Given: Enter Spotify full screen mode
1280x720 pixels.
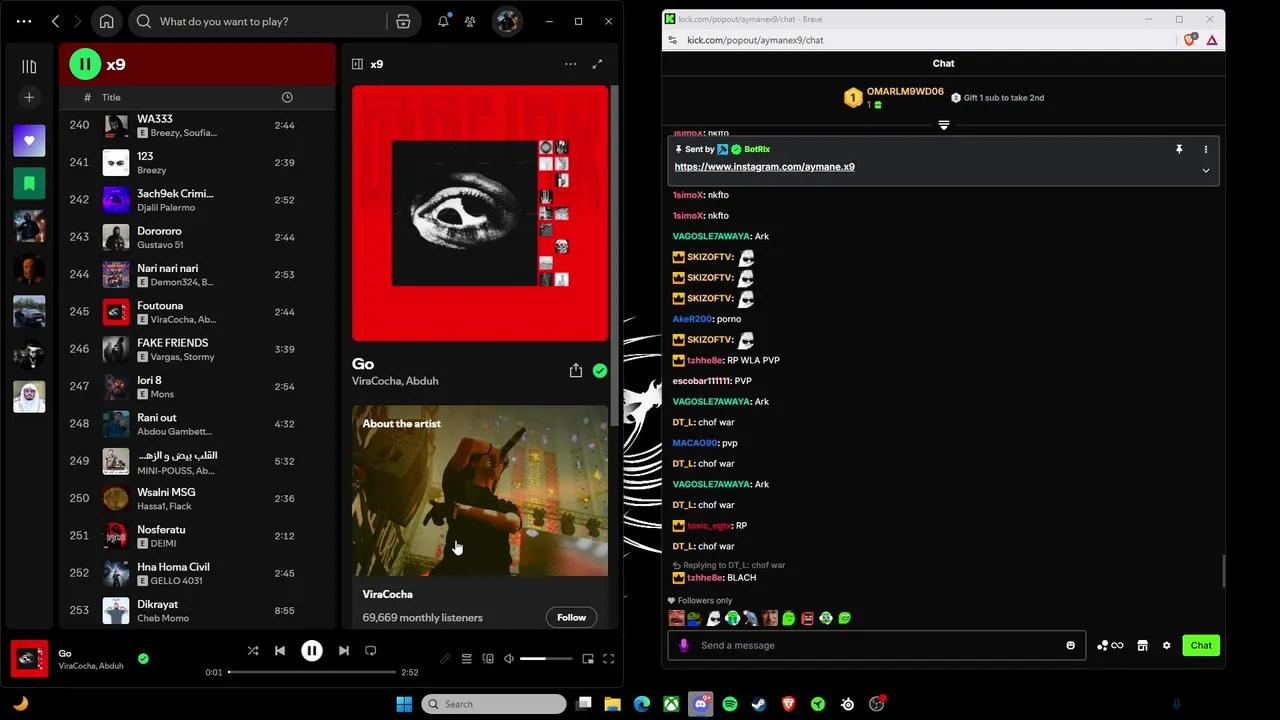Looking at the screenshot, I should [608, 659].
